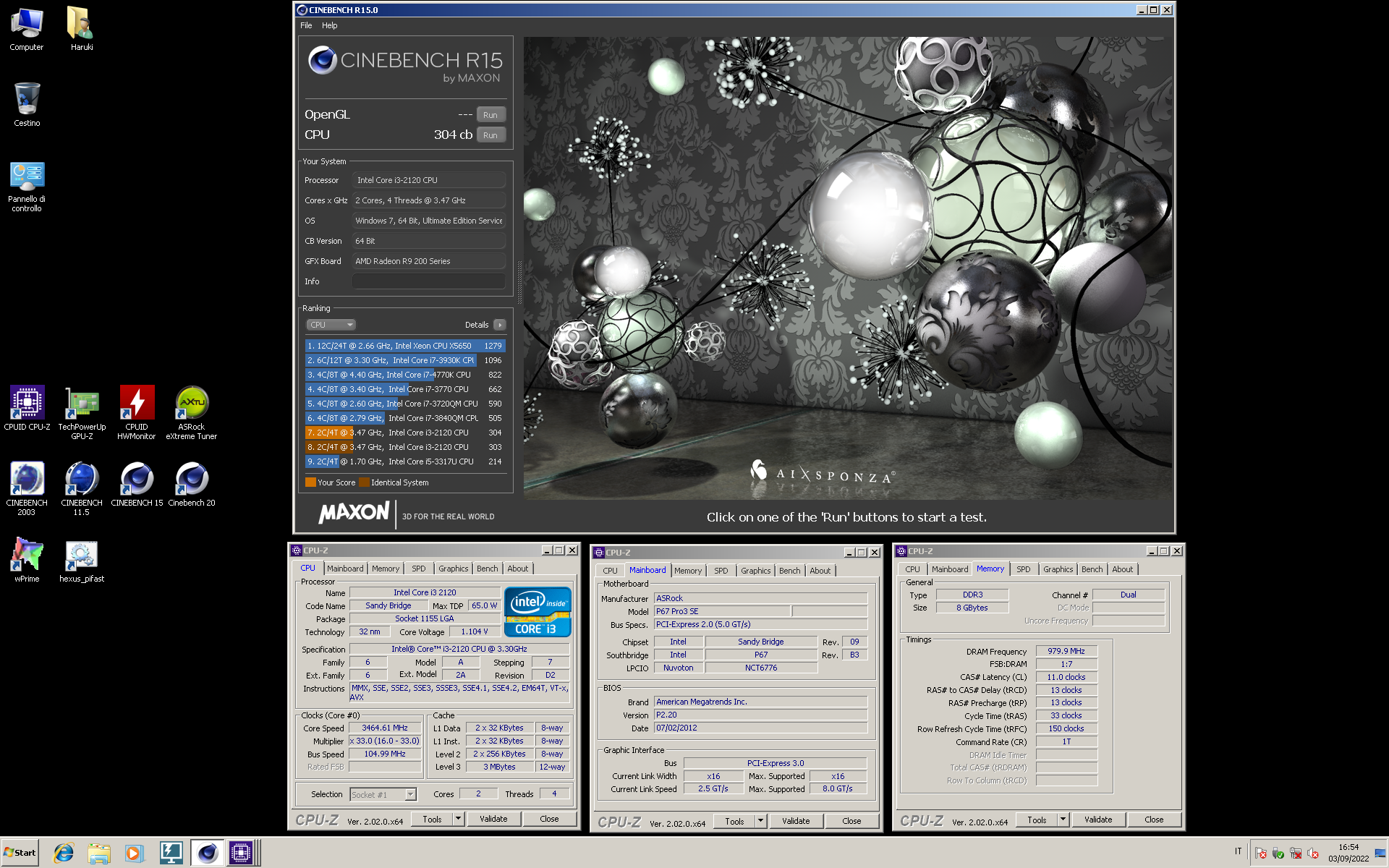Click the system clock in tray
The width and height of the screenshot is (1389, 868).
tap(1348, 853)
